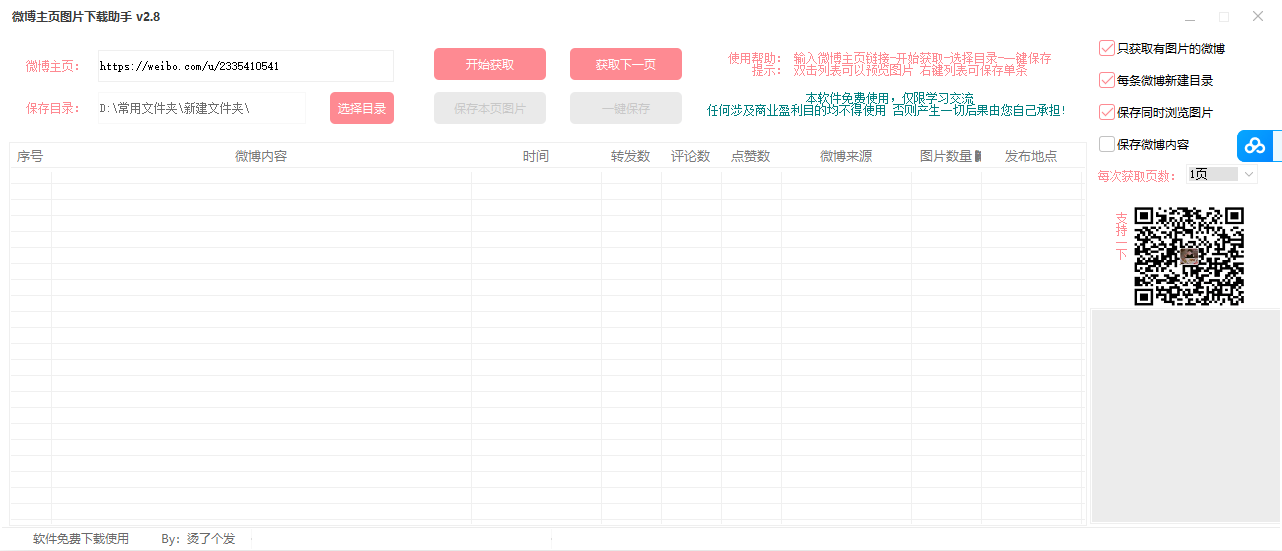This screenshot has height=551, width=1282.
Task: Disable 保存同时浏览图片 checkbox
Action: pyautogui.click(x=1106, y=112)
